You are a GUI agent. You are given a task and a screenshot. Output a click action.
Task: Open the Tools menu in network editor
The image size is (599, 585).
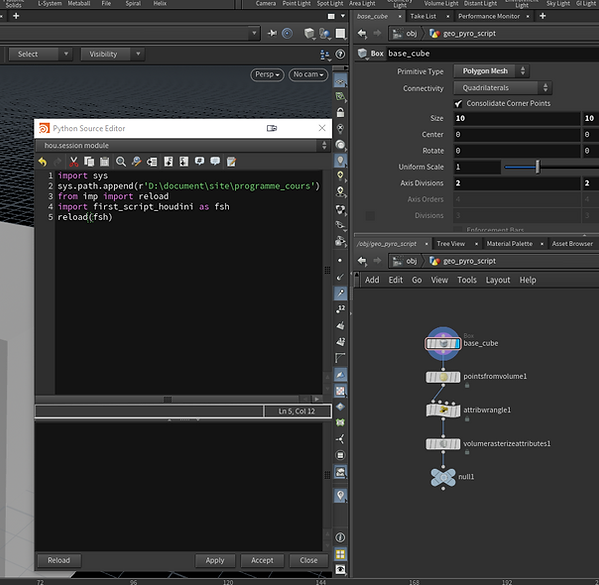click(x=467, y=280)
